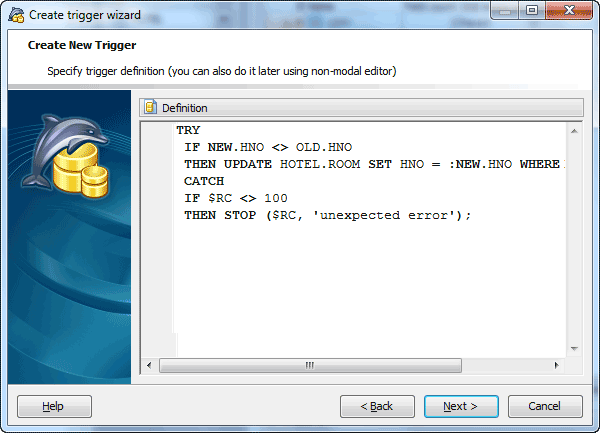Go to the previous step with Back

377,406
